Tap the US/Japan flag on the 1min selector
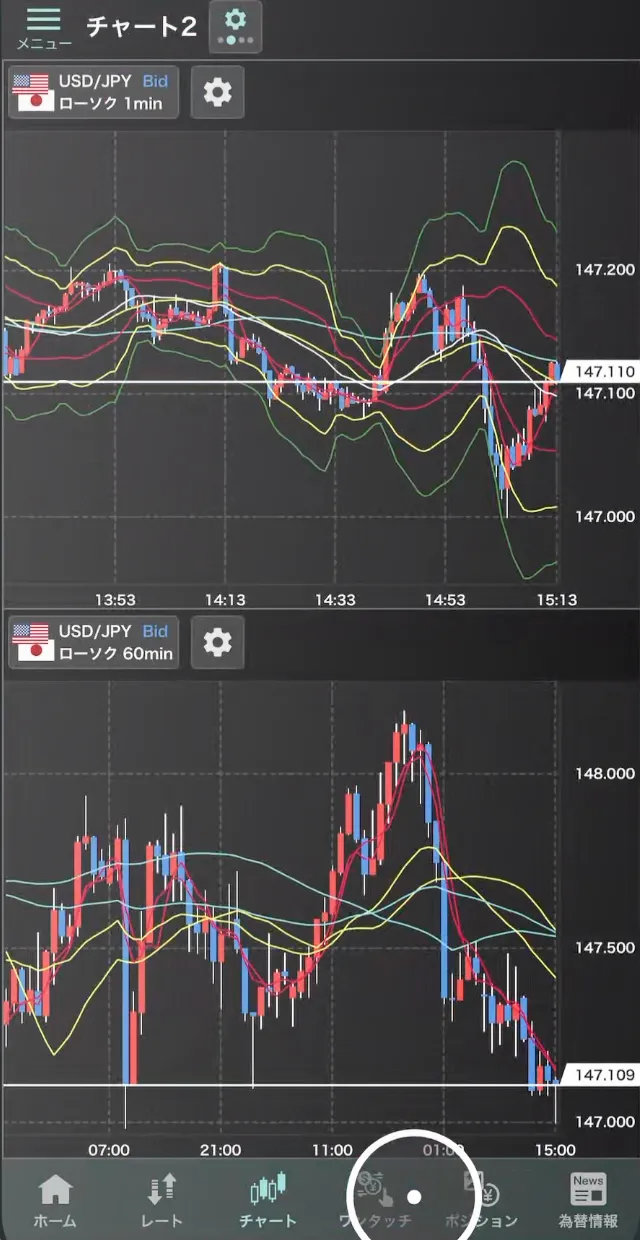 pos(32,93)
